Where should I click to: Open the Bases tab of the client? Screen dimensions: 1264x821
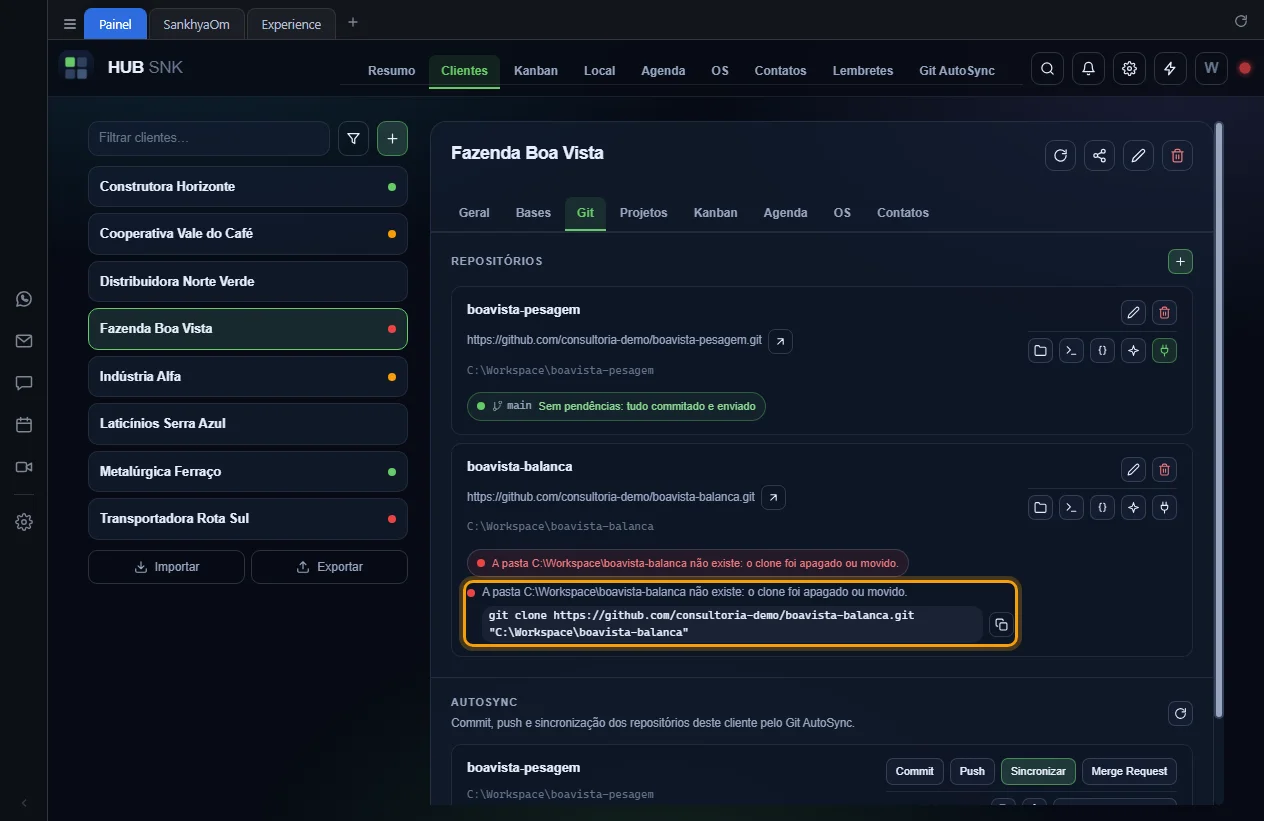coord(533,213)
